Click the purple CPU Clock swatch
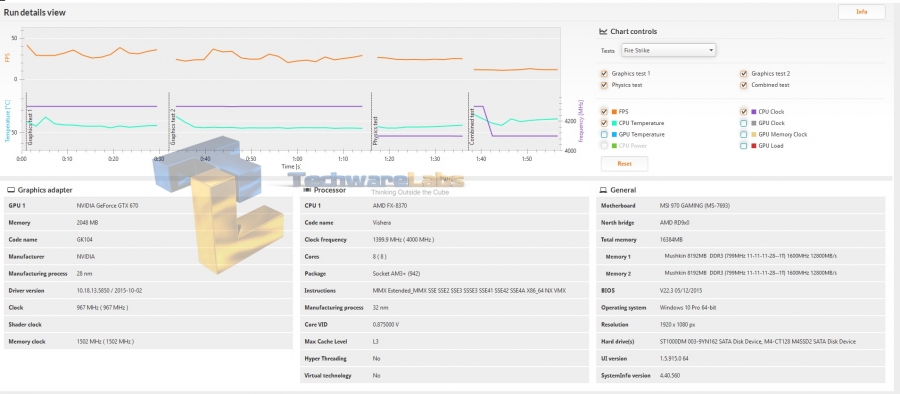This screenshot has width=900, height=394. (x=754, y=112)
